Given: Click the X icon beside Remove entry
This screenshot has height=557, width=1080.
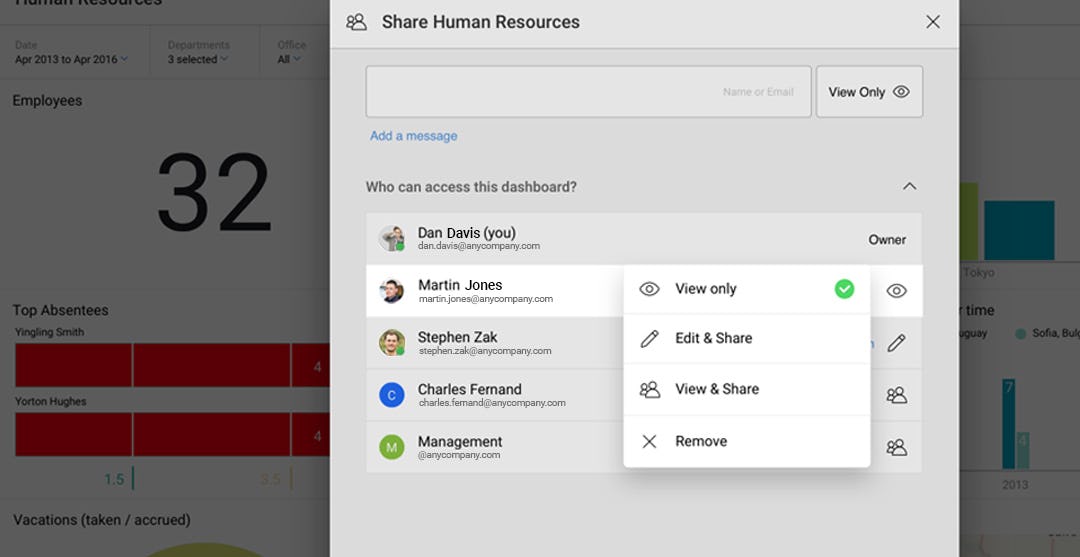Looking at the screenshot, I should point(649,441).
